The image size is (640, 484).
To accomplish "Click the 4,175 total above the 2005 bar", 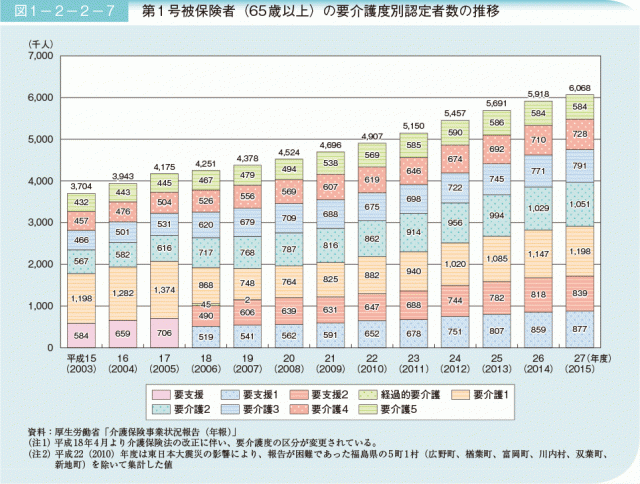I will (x=164, y=167).
